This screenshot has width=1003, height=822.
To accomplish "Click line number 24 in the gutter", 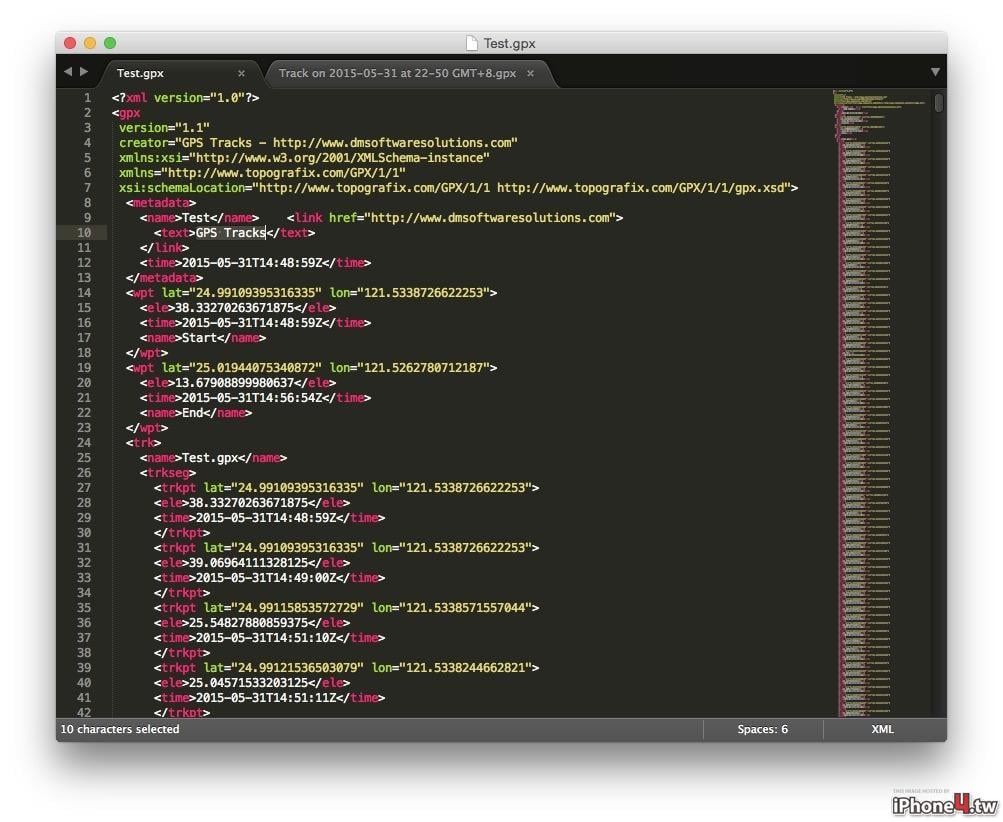I will coord(84,443).
